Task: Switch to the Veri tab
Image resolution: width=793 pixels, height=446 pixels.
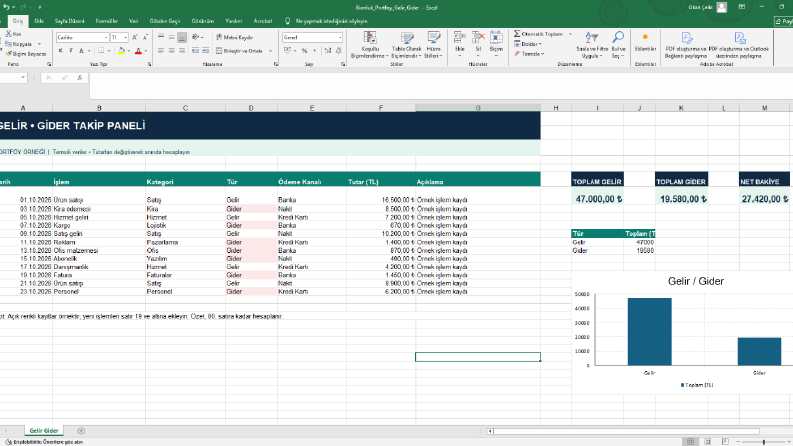Action: point(134,21)
